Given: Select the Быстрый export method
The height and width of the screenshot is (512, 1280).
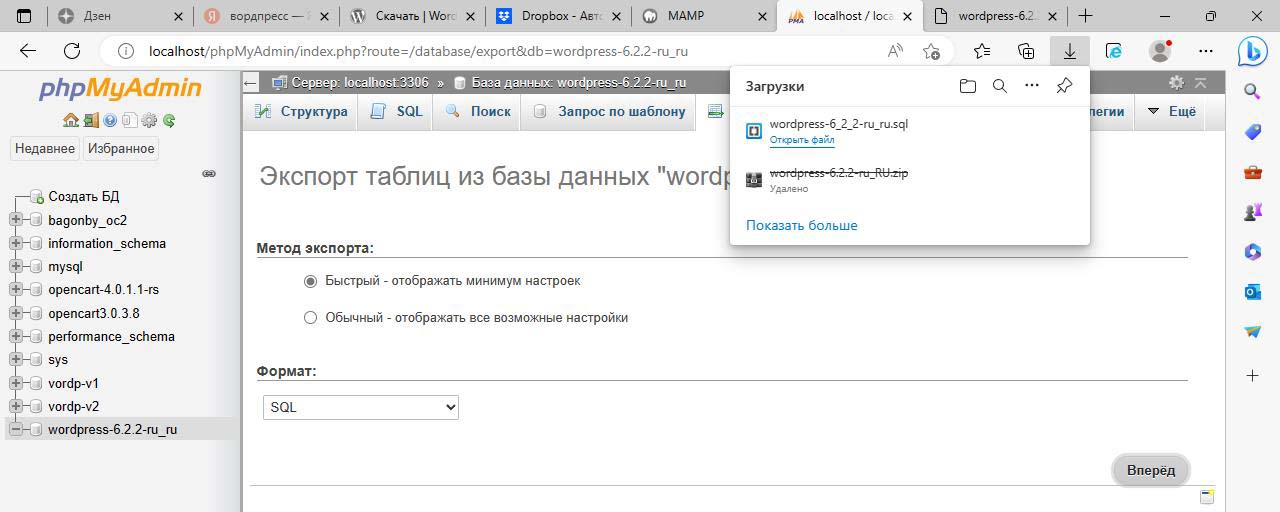Looking at the screenshot, I should point(310,281).
